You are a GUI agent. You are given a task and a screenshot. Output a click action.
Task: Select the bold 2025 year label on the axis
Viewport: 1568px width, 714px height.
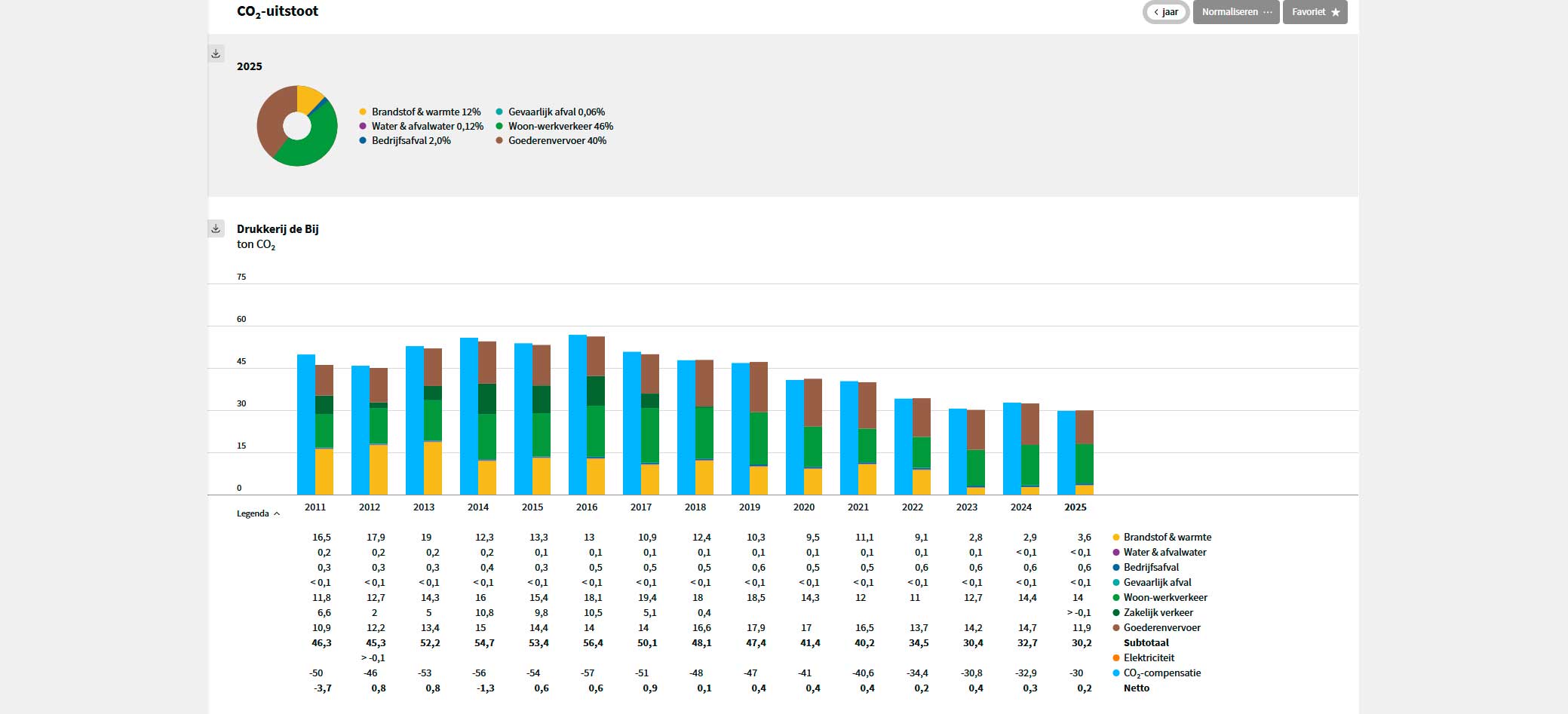[x=1076, y=507]
